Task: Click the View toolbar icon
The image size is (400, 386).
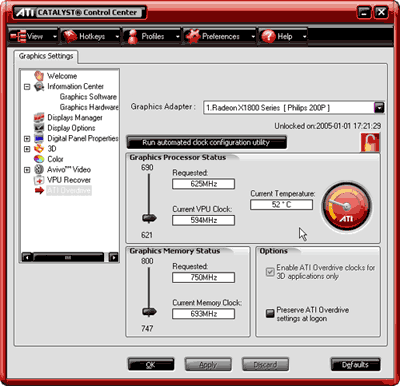Action: click(18, 36)
